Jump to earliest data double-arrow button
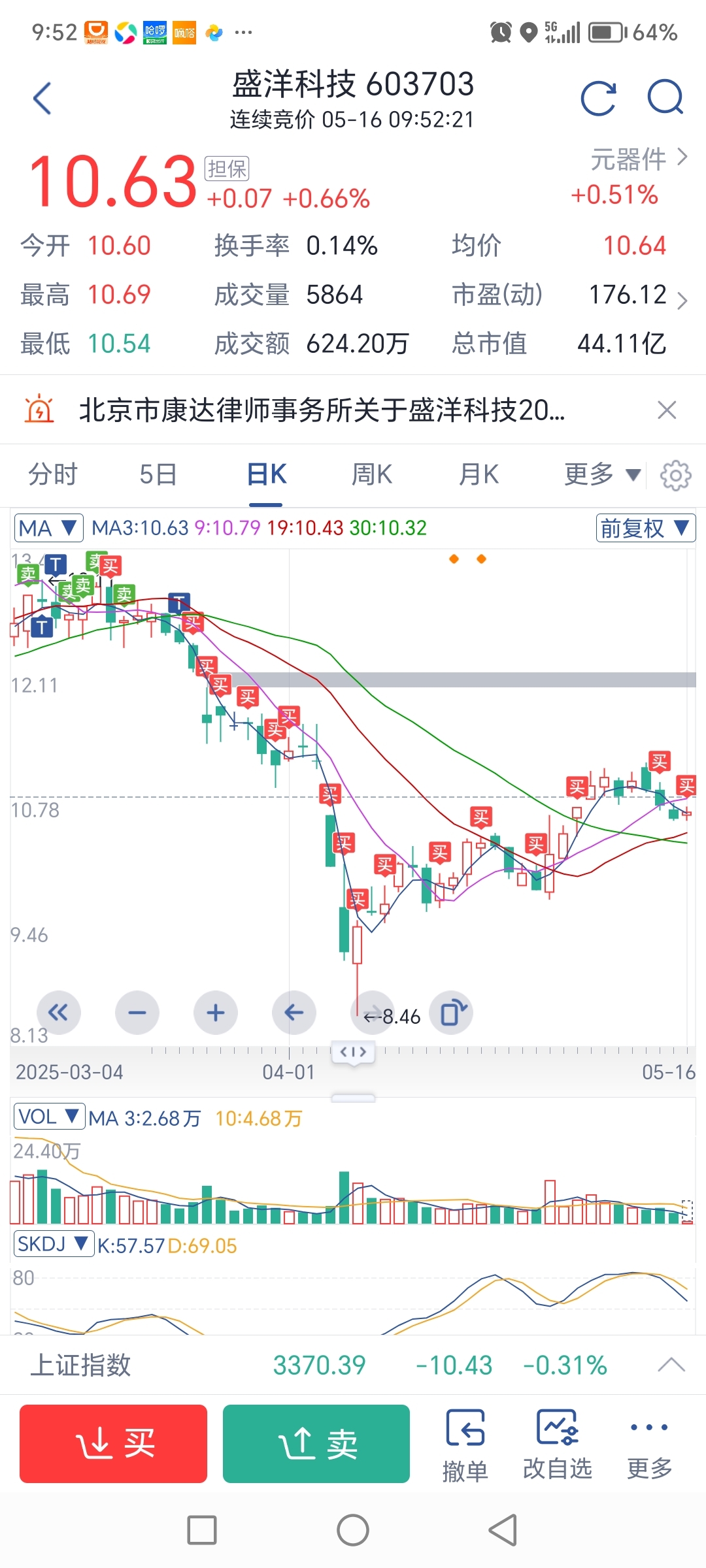The width and height of the screenshot is (706, 1568). point(59,1013)
